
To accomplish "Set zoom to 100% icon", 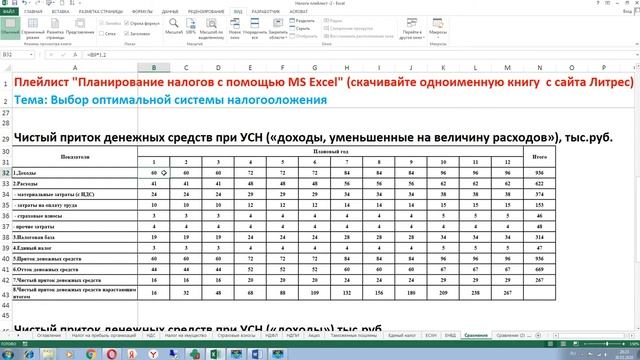I will pos(191,26).
